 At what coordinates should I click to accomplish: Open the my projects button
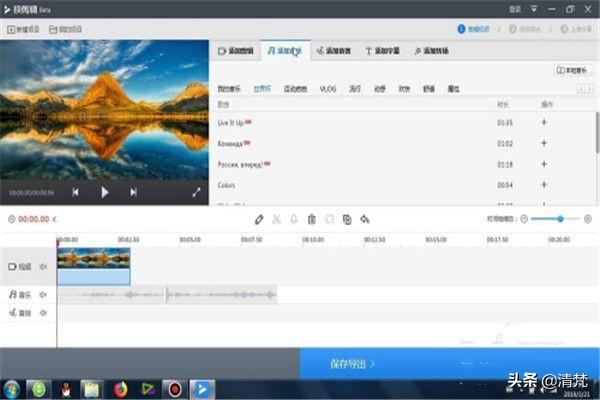click(x=65, y=29)
